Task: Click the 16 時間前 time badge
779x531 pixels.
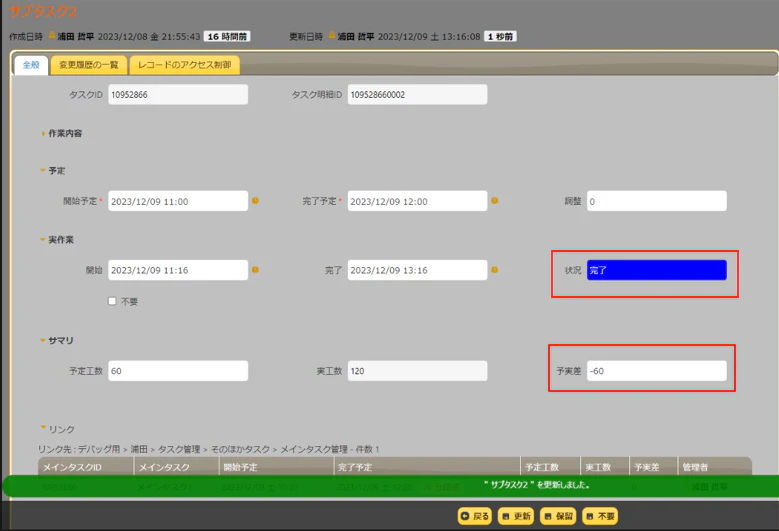Action: coord(227,36)
